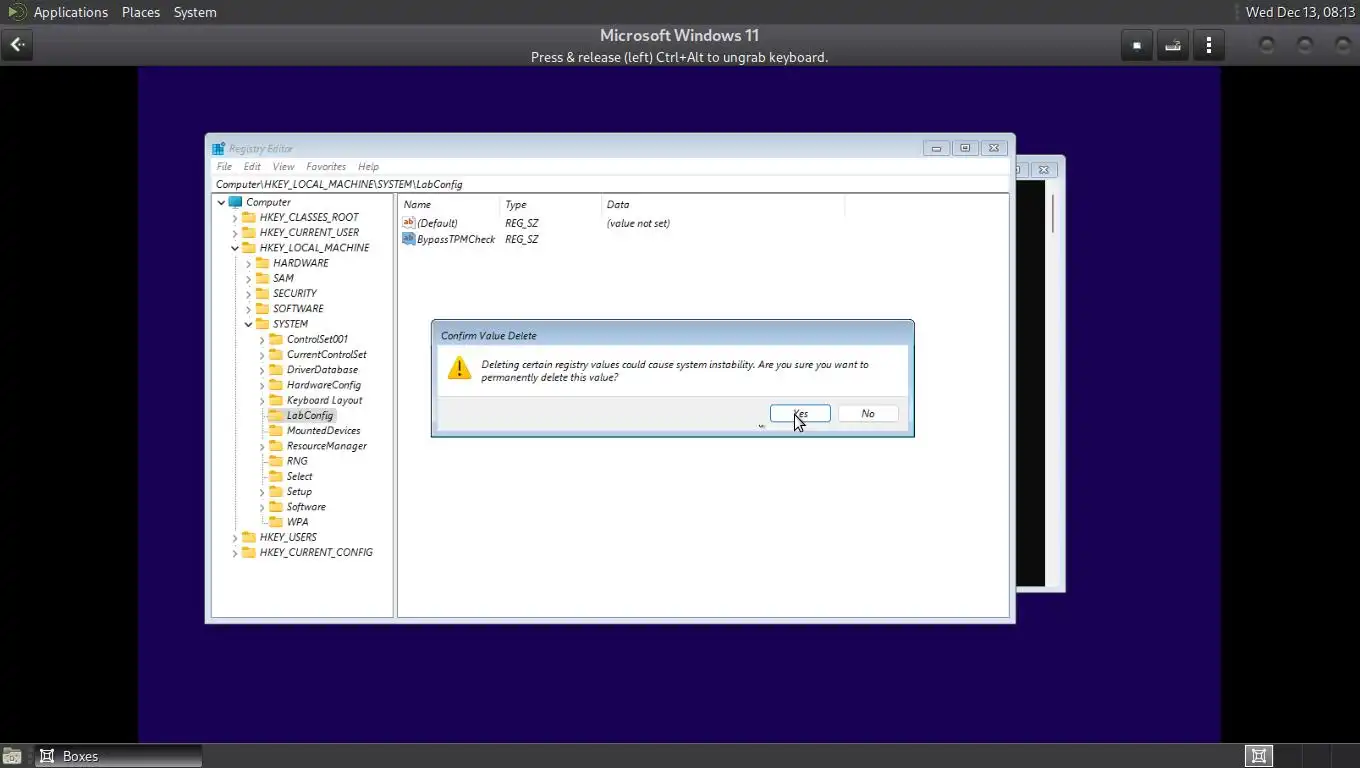Sort values by the Name column header
1360x768 pixels.
[x=448, y=204]
